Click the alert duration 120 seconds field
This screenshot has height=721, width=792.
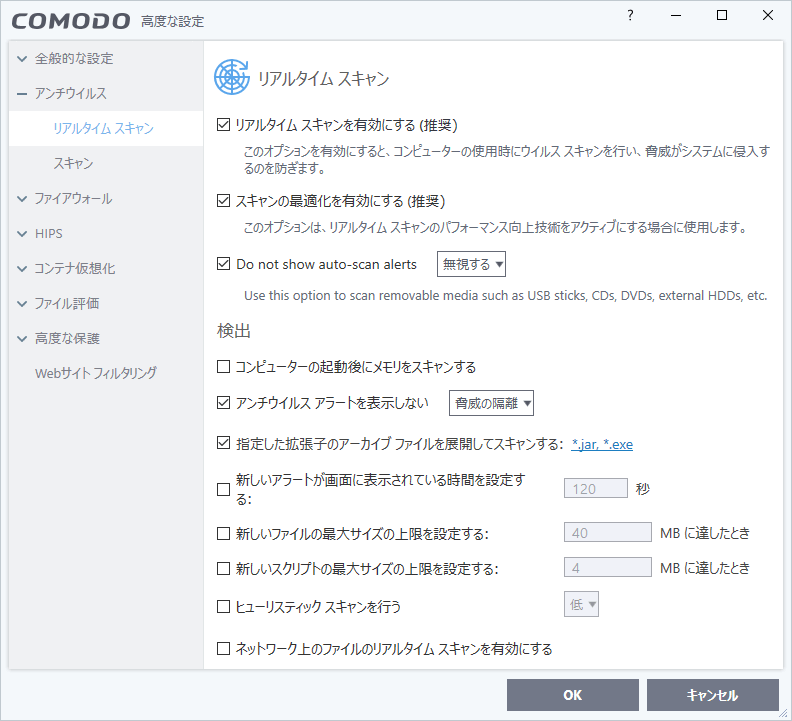click(596, 489)
